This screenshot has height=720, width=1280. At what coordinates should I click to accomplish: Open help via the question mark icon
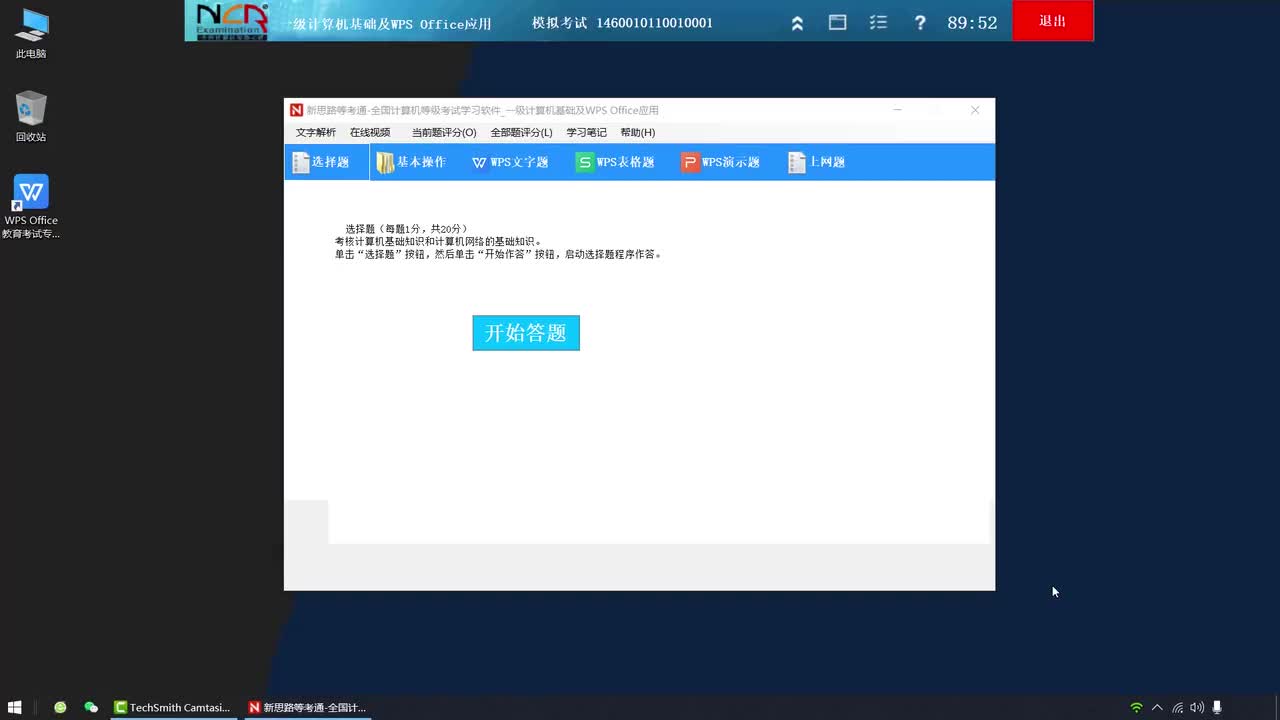(x=920, y=22)
